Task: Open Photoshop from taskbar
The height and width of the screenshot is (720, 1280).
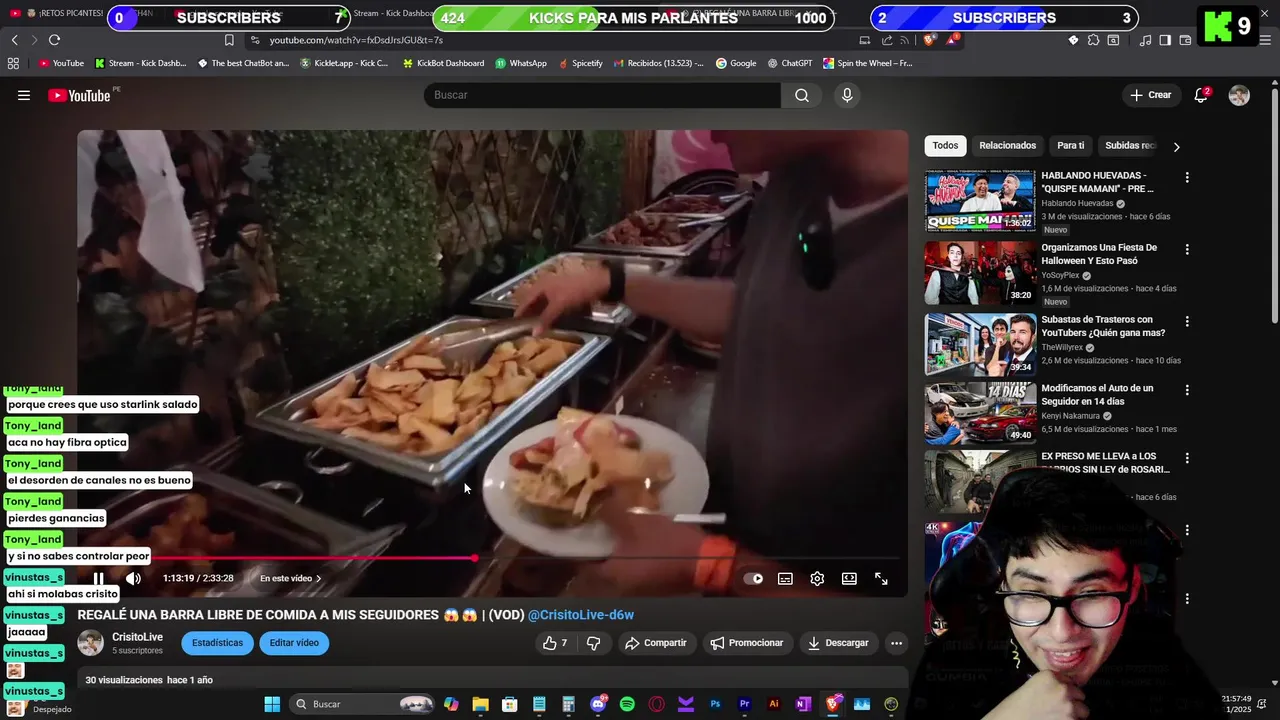Action: [x=715, y=704]
